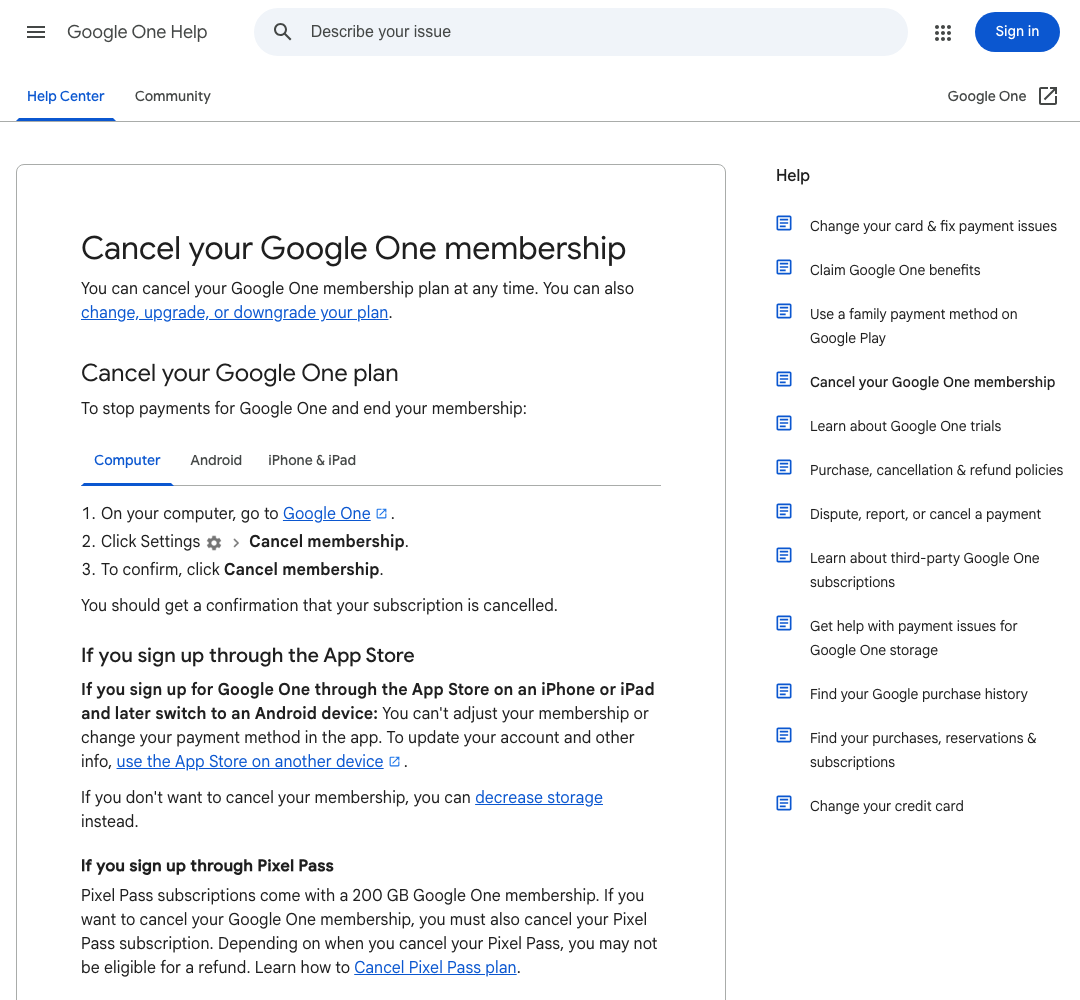
Task: Click article icon for payment issues storage
Action: [x=784, y=623]
